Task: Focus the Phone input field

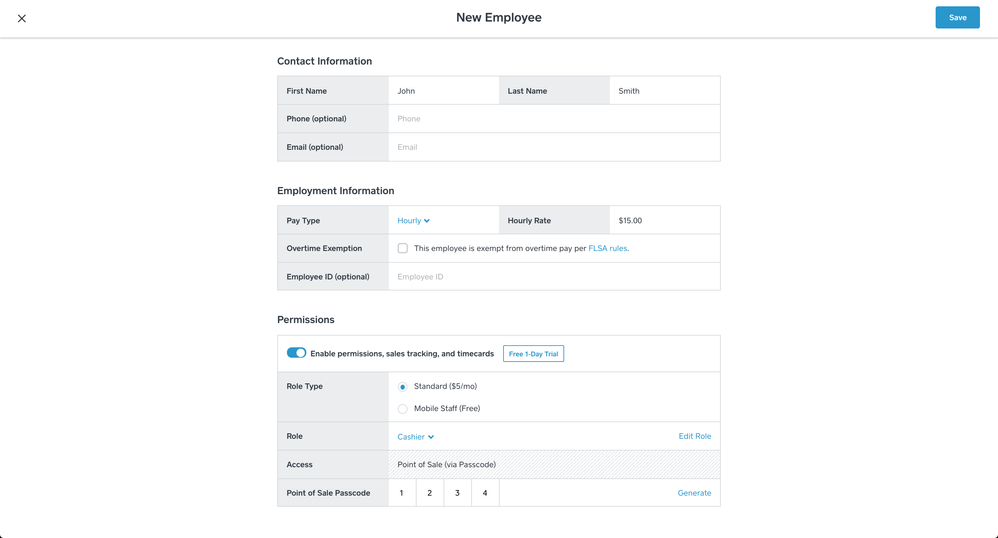Action: pyautogui.click(x=553, y=119)
